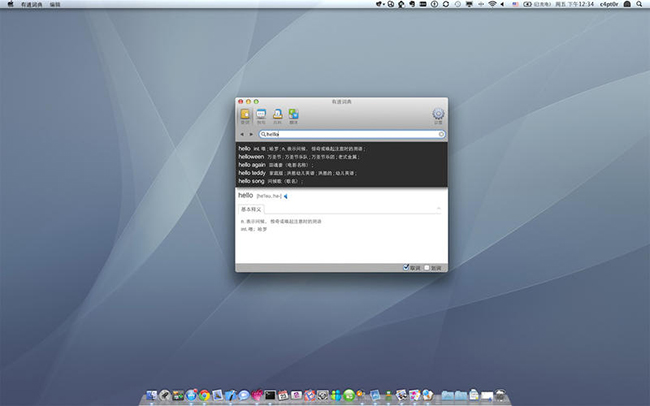Open the 有道词典 app menu
This screenshot has height=406, width=650.
(x=32, y=5)
